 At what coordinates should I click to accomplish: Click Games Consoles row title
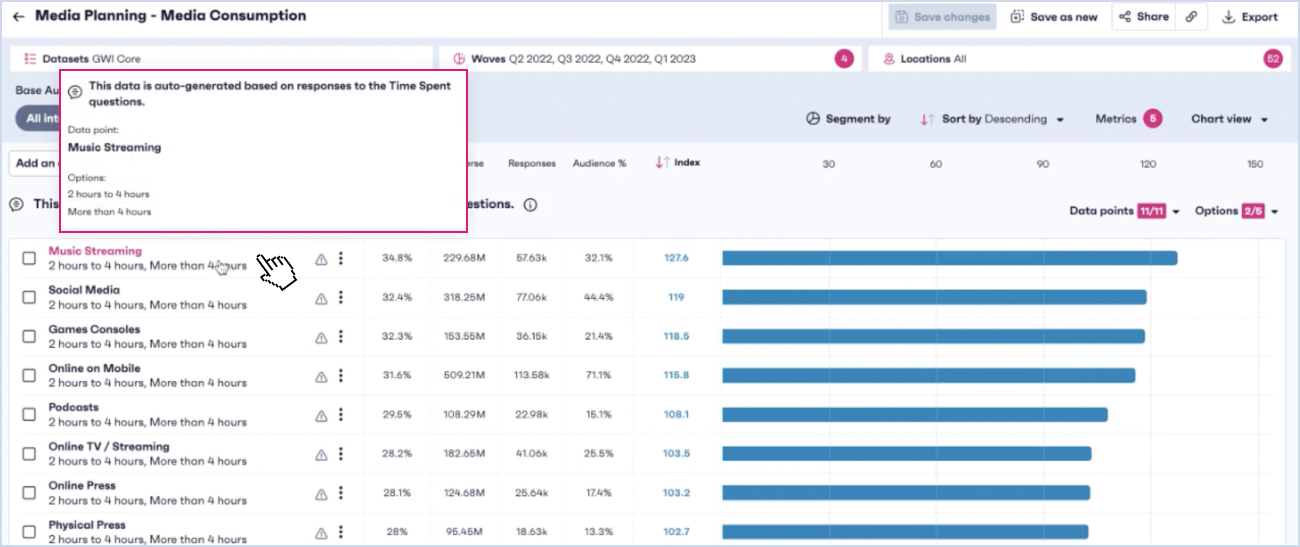point(94,329)
